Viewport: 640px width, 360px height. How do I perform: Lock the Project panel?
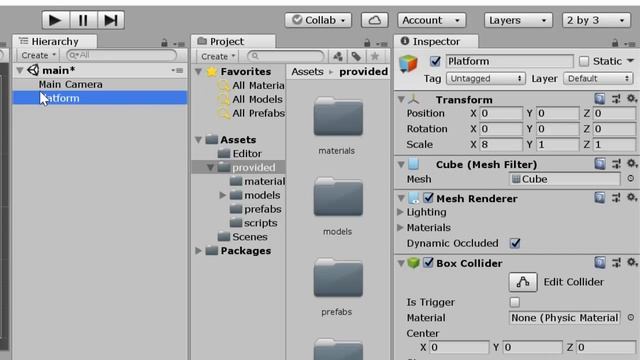367,42
